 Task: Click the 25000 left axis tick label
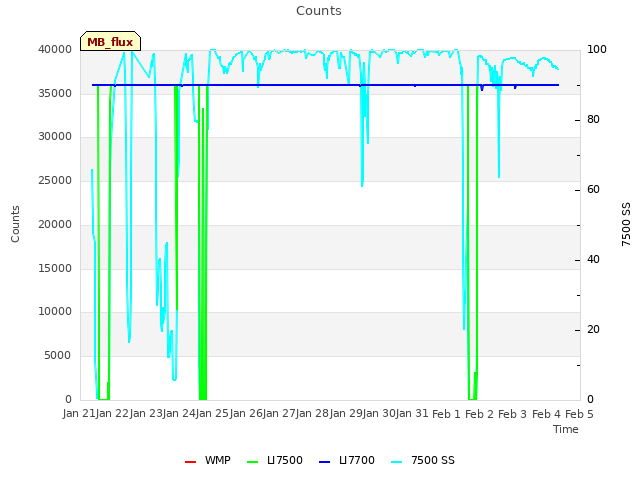coord(55,180)
